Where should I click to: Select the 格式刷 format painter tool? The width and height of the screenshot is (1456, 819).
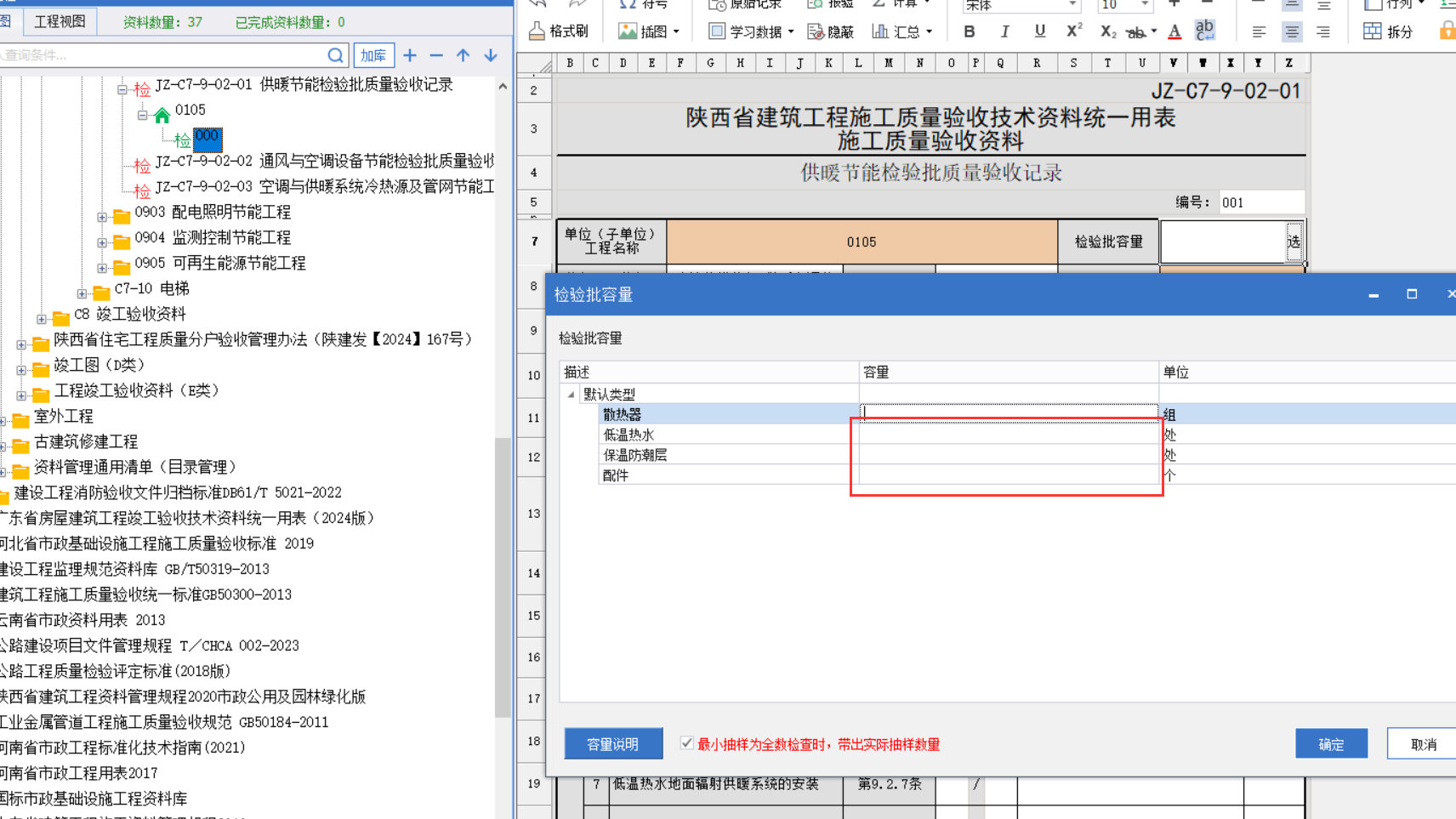point(559,32)
